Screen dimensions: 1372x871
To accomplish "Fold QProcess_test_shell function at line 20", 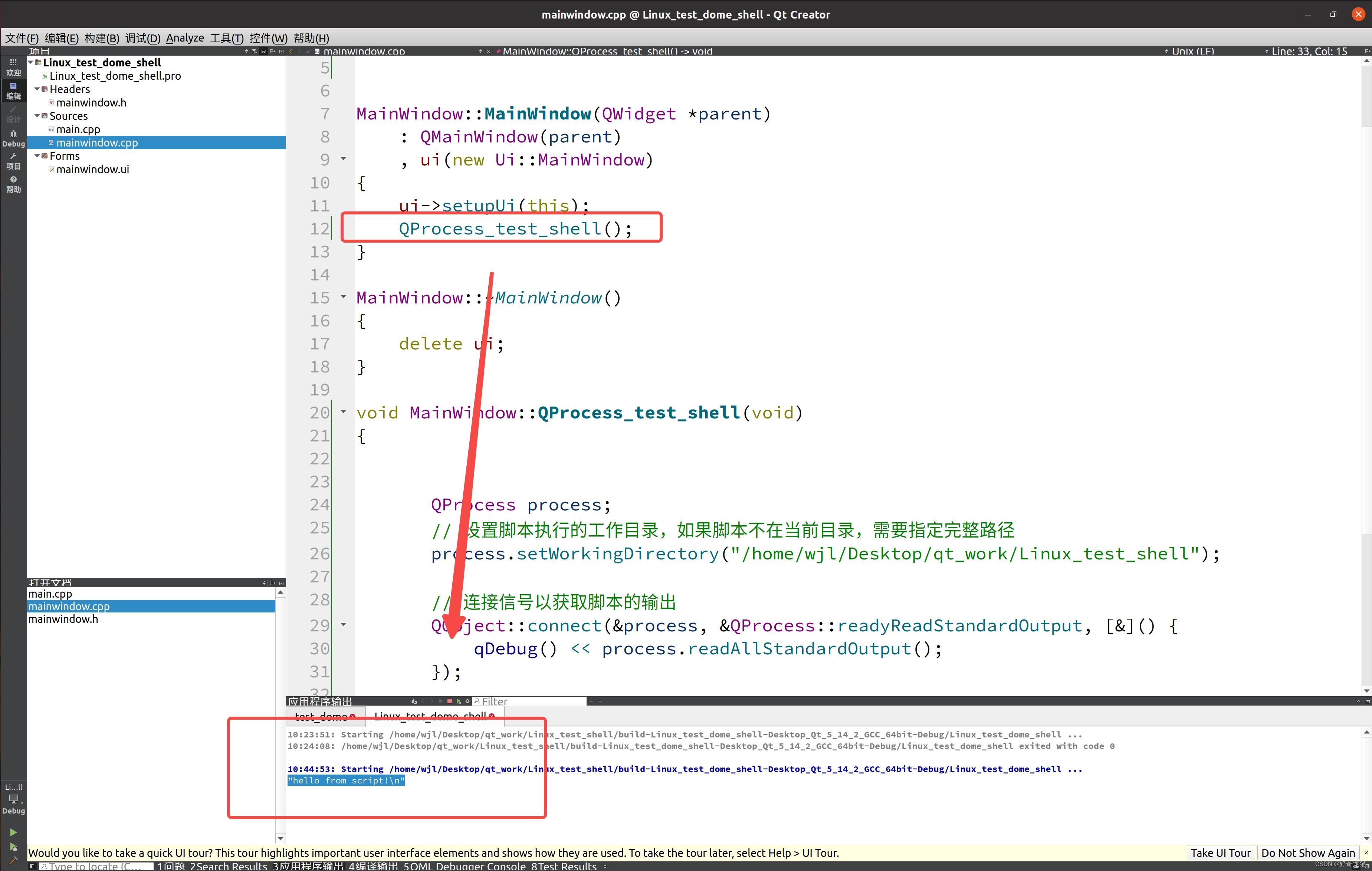I will [x=344, y=411].
